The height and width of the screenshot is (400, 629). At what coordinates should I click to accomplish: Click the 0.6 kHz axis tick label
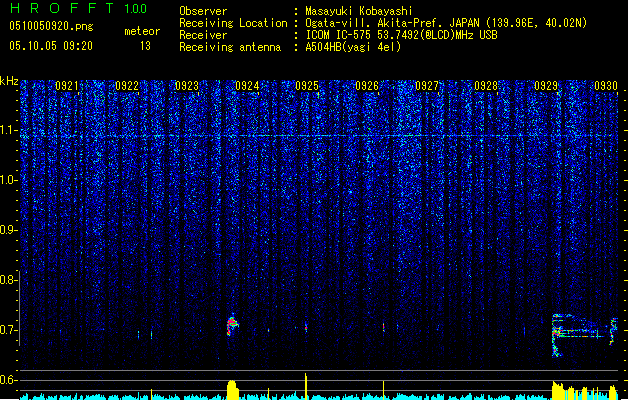9,380
